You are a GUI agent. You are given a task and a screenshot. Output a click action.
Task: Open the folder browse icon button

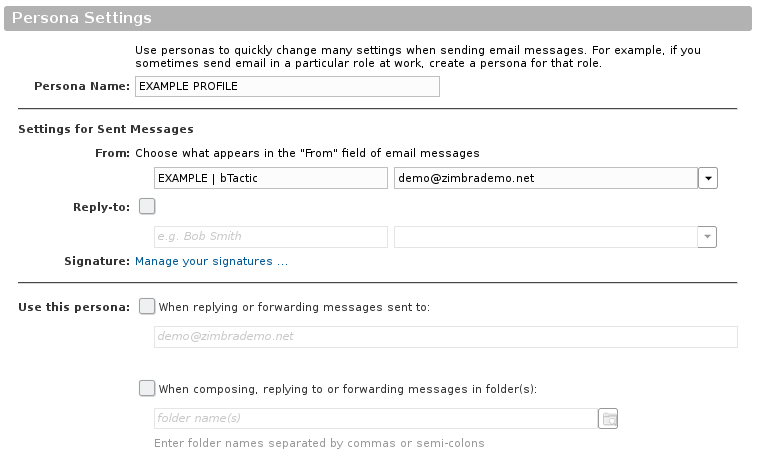608,419
